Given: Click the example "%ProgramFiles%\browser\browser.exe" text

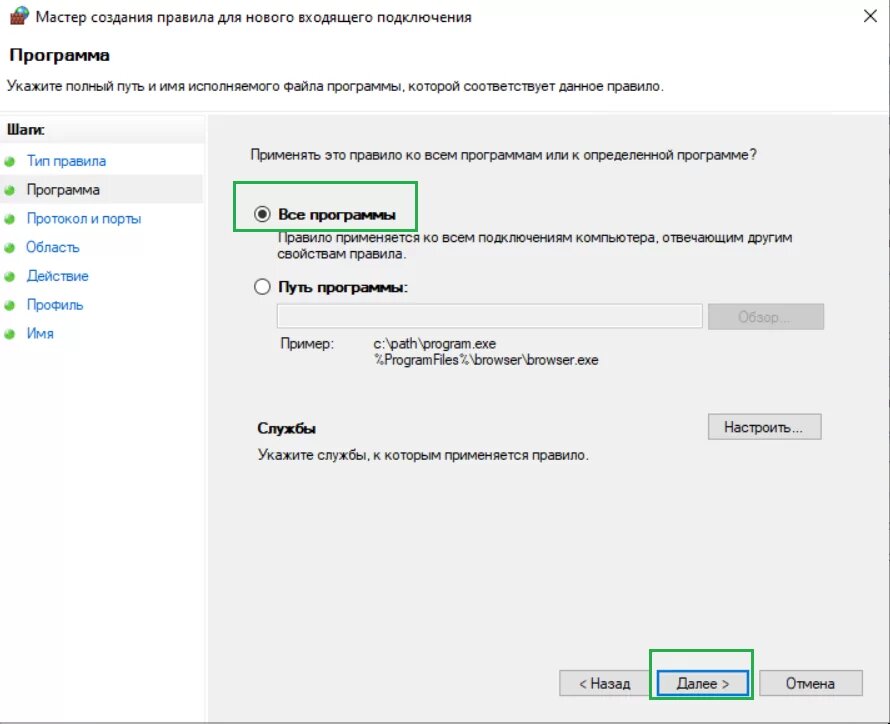Looking at the screenshot, I should 486,360.
